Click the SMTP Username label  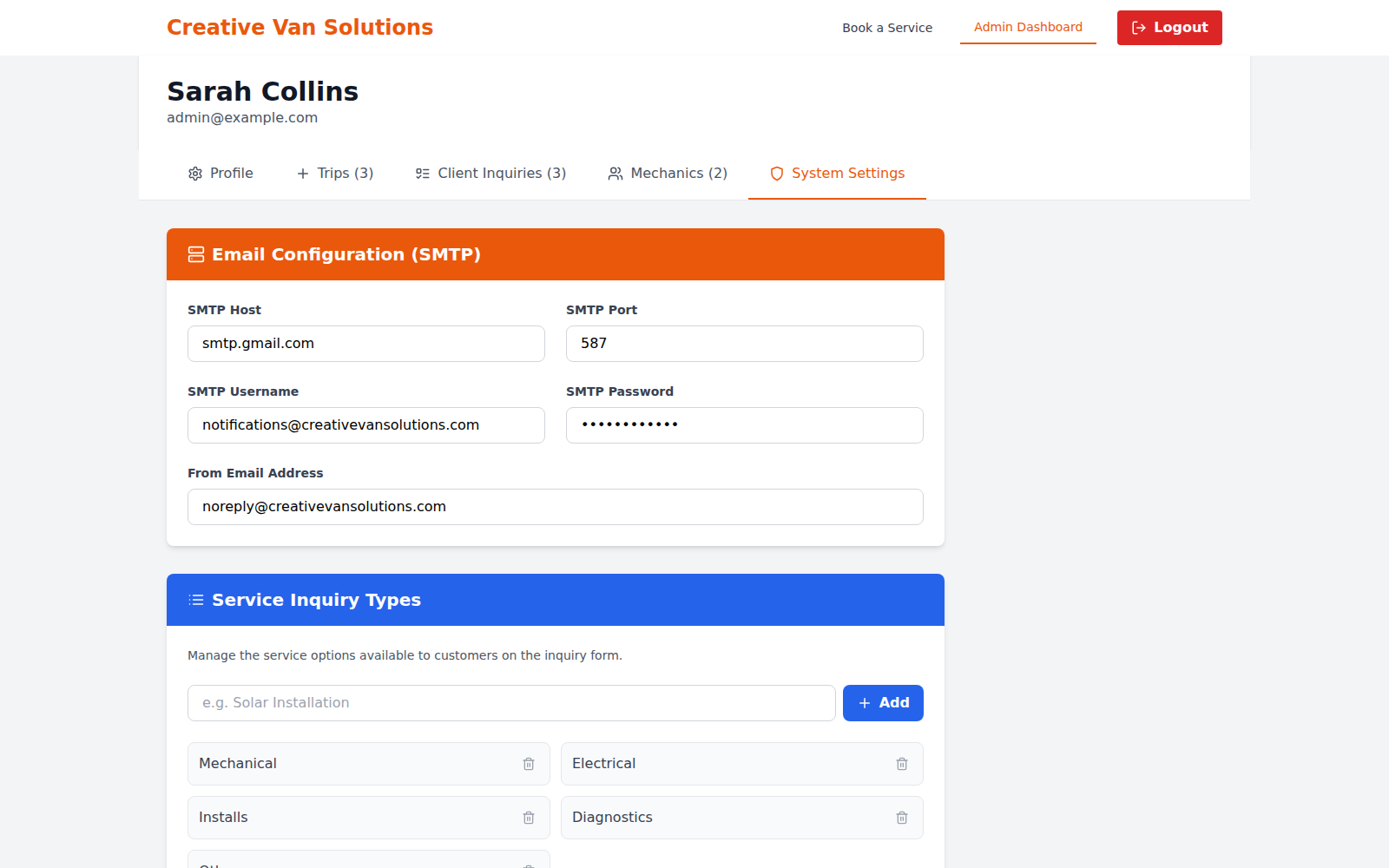pyautogui.click(x=243, y=391)
